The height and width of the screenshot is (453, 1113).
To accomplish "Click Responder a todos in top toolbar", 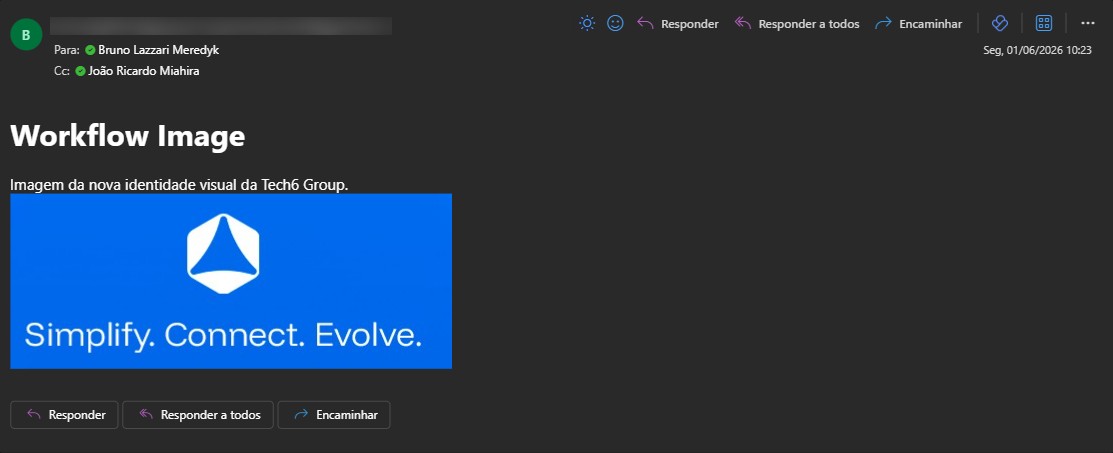I will pyautogui.click(x=797, y=23).
